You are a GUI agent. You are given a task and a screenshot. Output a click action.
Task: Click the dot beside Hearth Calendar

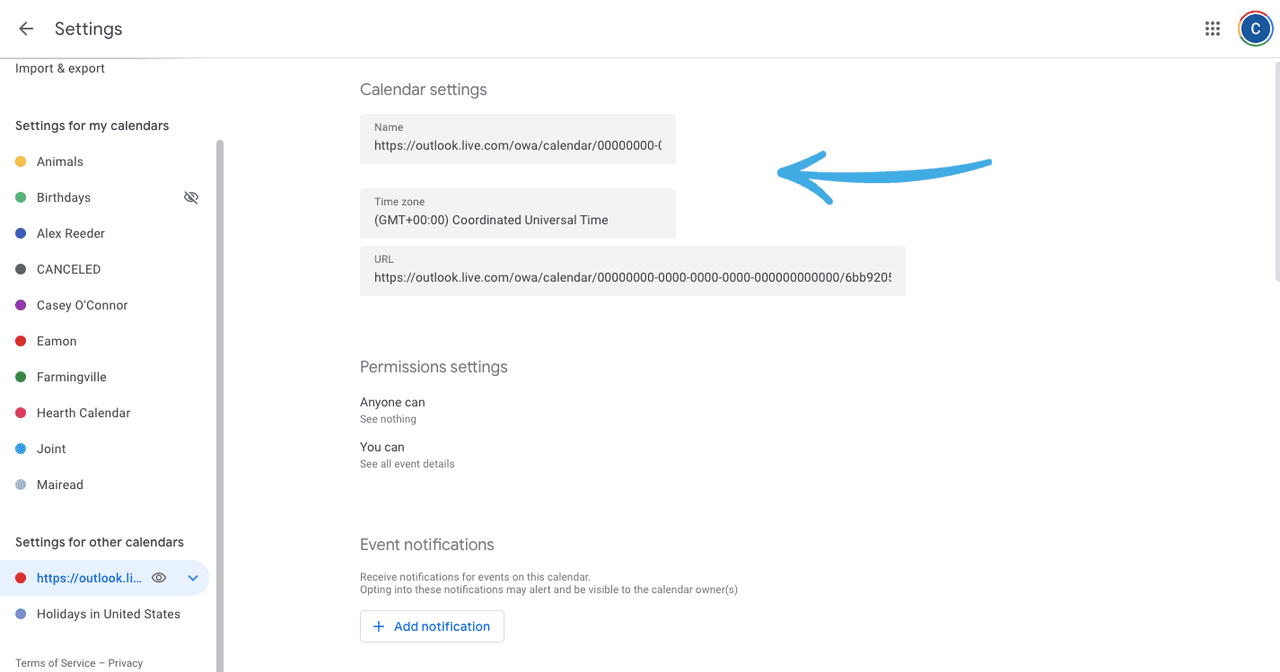click(x=22, y=412)
